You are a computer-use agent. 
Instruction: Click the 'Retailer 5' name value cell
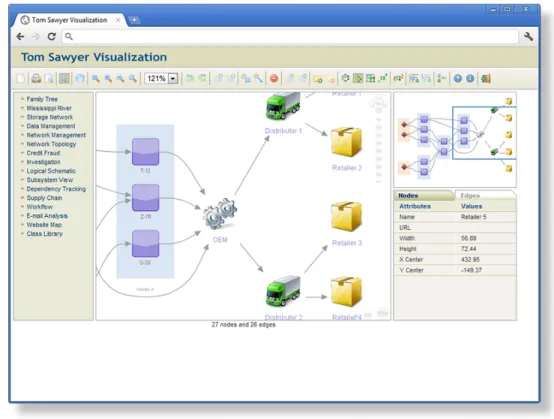[473, 217]
